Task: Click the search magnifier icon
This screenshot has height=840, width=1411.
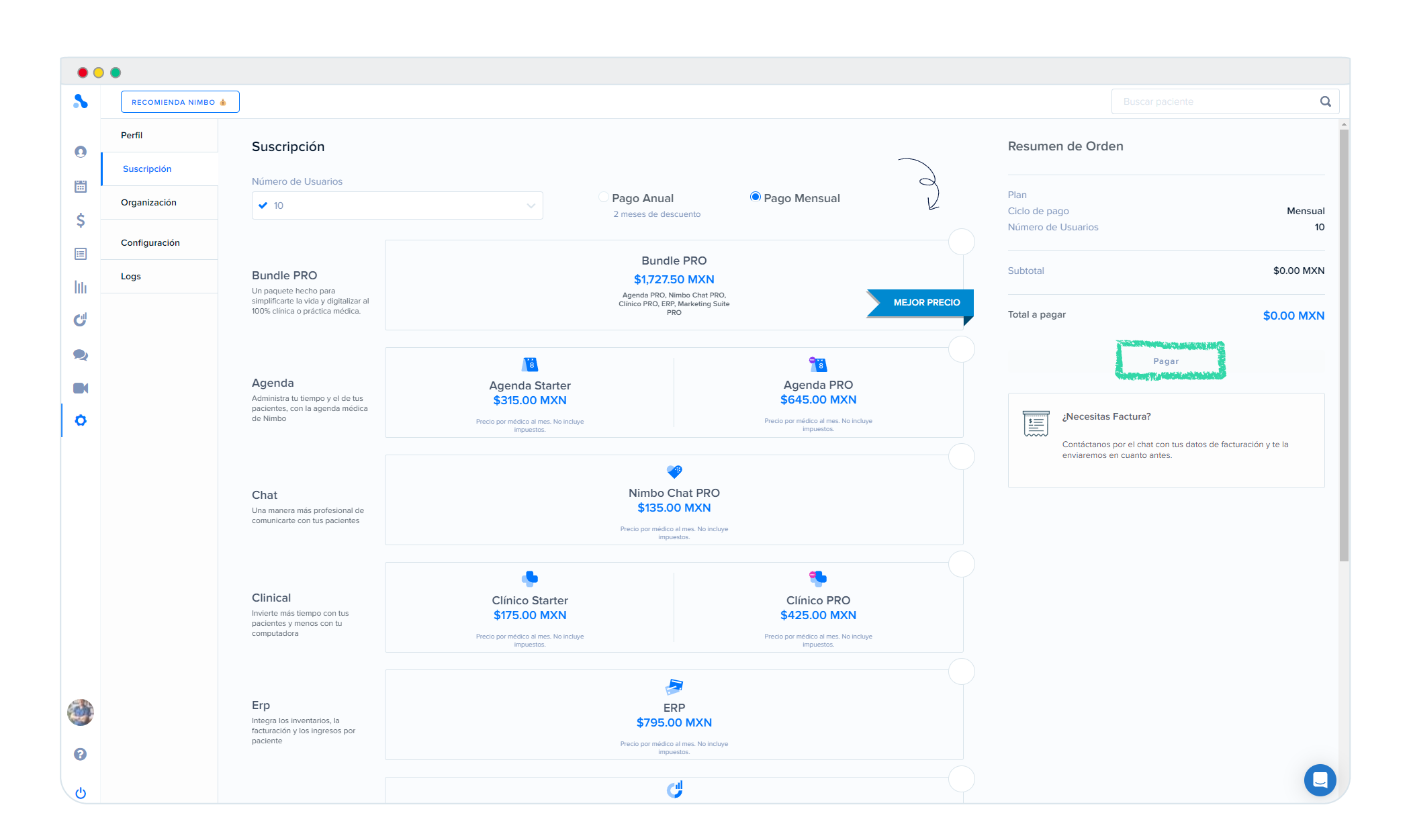Action: coord(1325,101)
